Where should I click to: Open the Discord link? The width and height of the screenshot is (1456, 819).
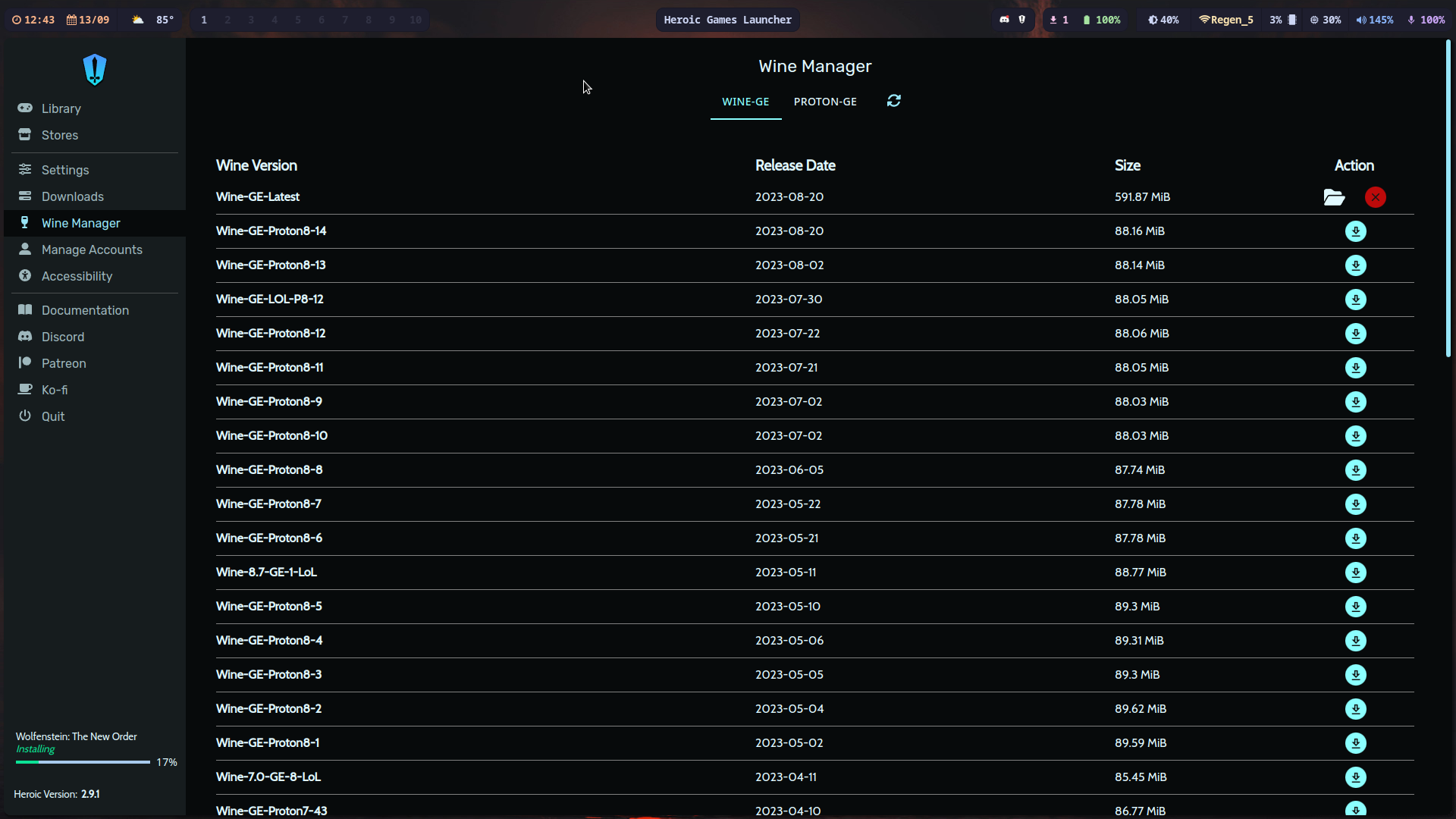click(62, 337)
